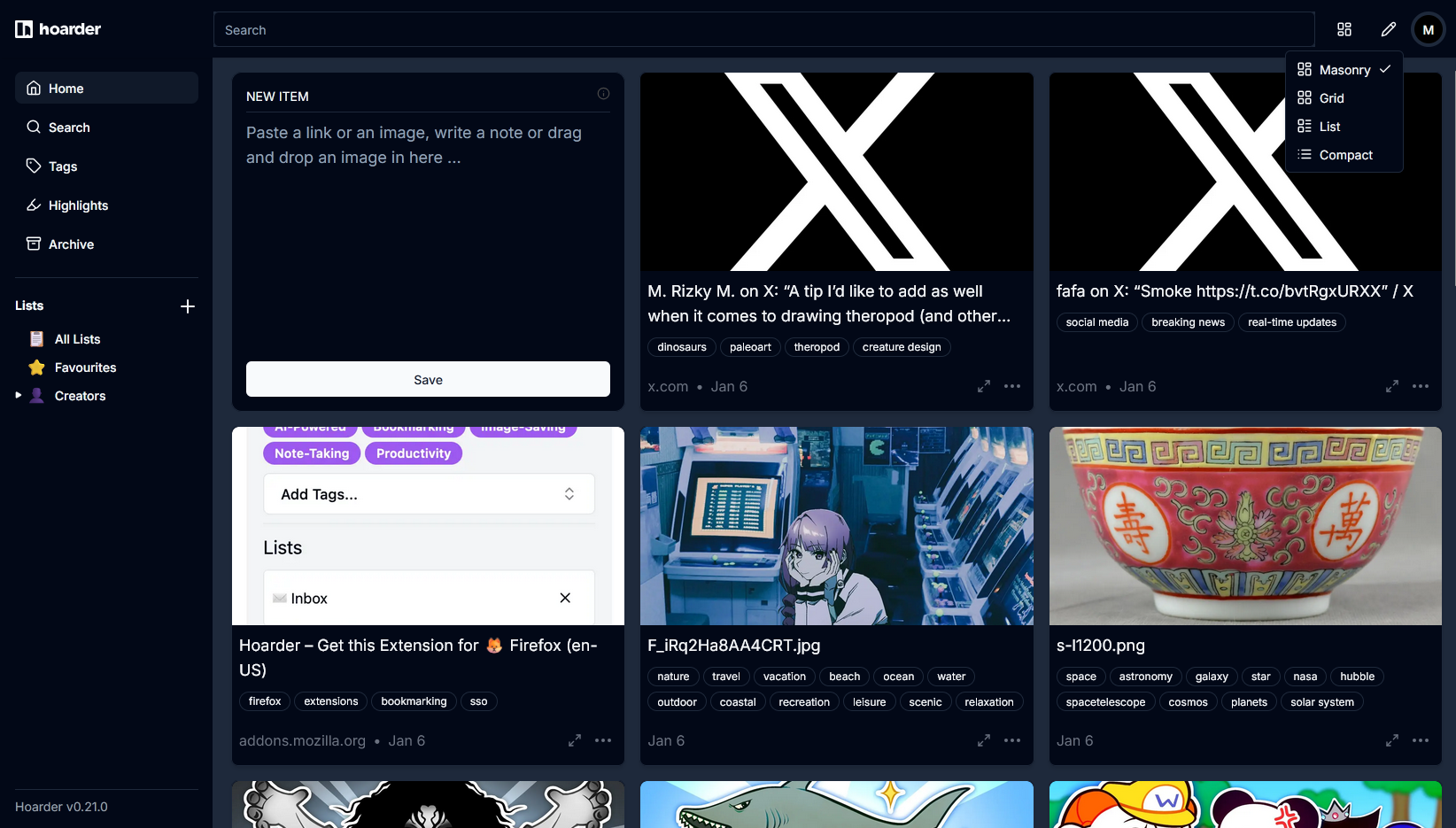Switch to Compact layout
The width and height of the screenshot is (1456, 828).
click(x=1344, y=154)
